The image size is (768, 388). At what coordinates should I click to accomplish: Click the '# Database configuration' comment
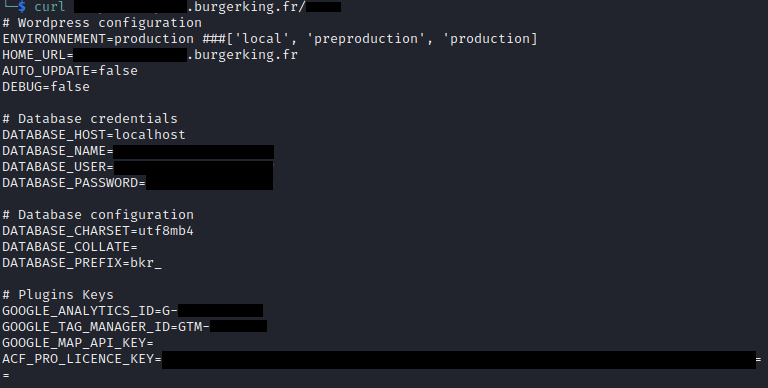point(98,215)
